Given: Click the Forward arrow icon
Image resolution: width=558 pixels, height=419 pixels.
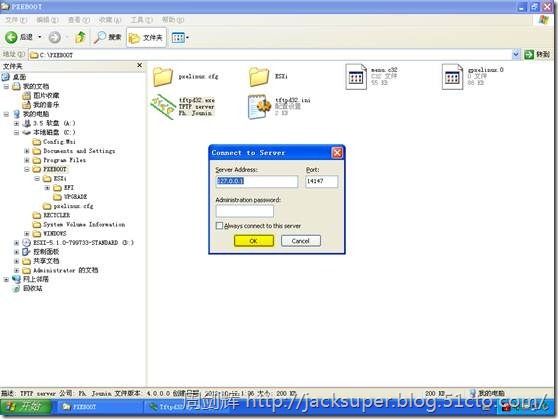Looking at the screenshot, I should (54, 37).
